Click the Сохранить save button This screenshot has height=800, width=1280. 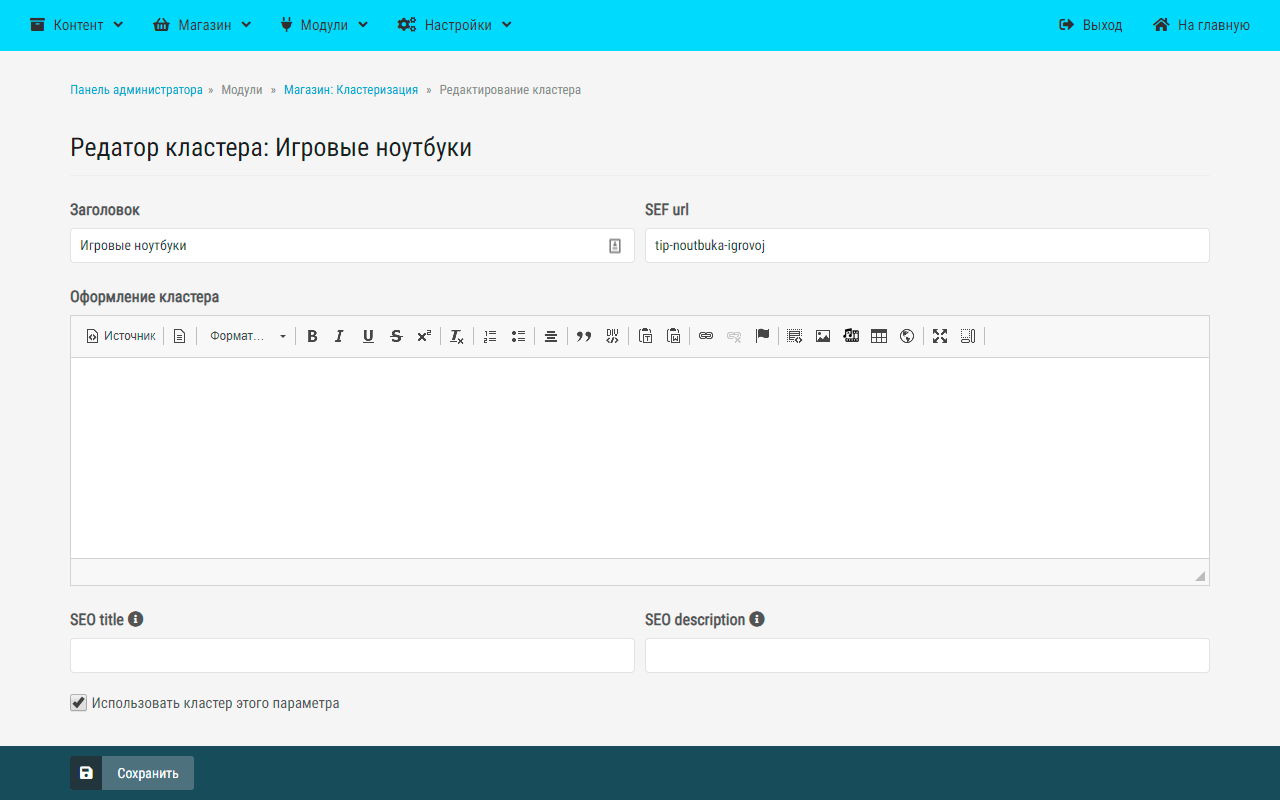click(132, 773)
